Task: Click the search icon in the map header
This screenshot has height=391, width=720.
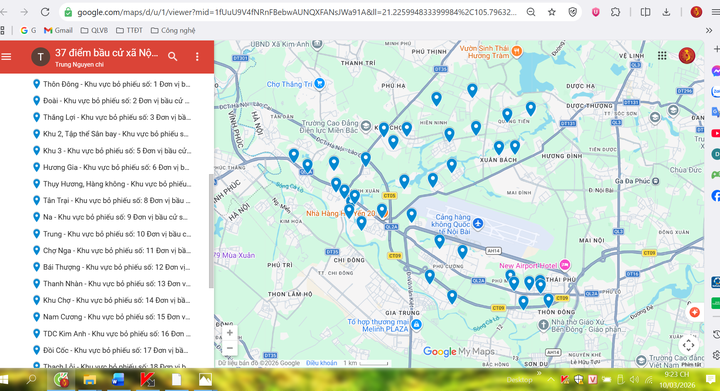Action: click(173, 56)
